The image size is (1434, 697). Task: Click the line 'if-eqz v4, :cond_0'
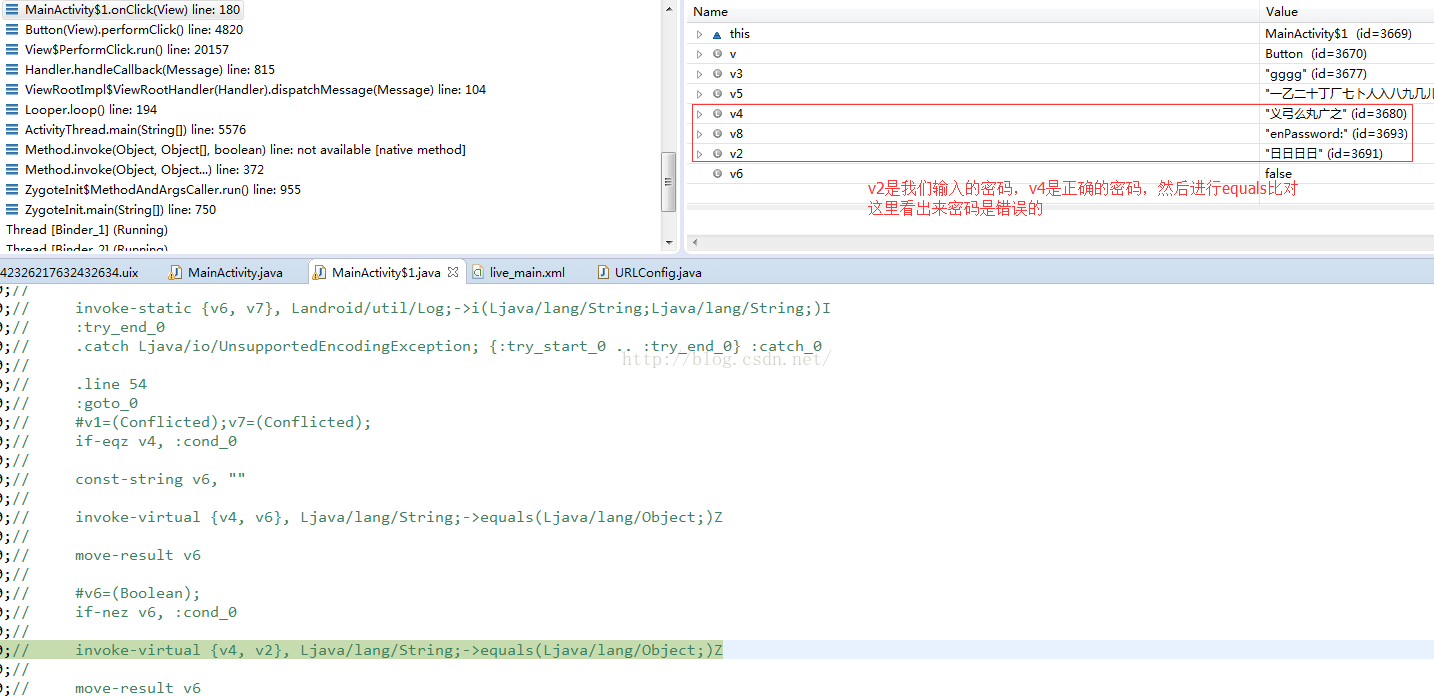(x=156, y=441)
